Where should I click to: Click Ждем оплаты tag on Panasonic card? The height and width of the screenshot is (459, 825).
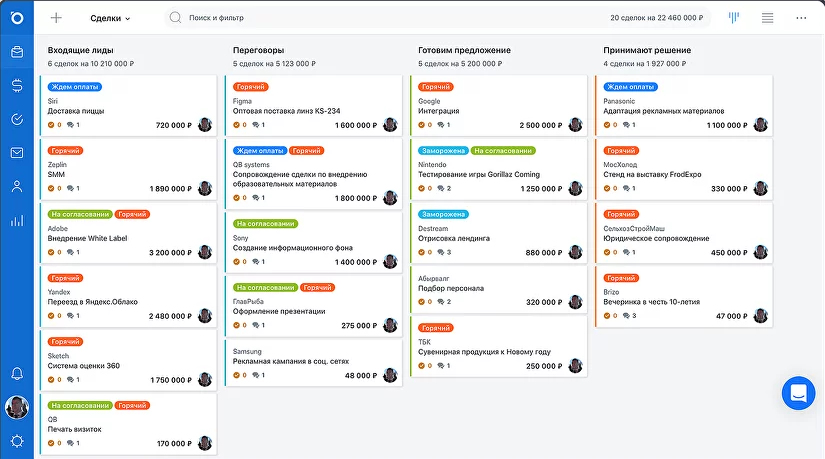(x=630, y=87)
